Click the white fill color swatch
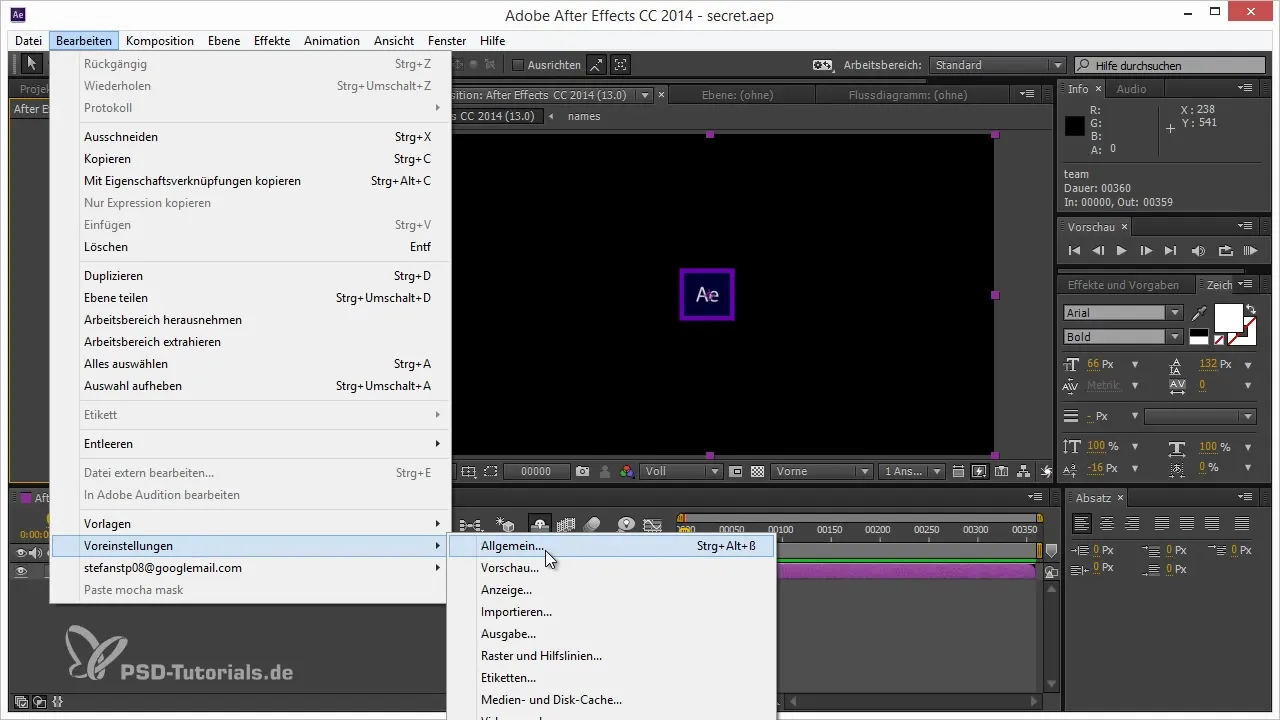Screen dimensions: 1280x720 coord(1227,318)
